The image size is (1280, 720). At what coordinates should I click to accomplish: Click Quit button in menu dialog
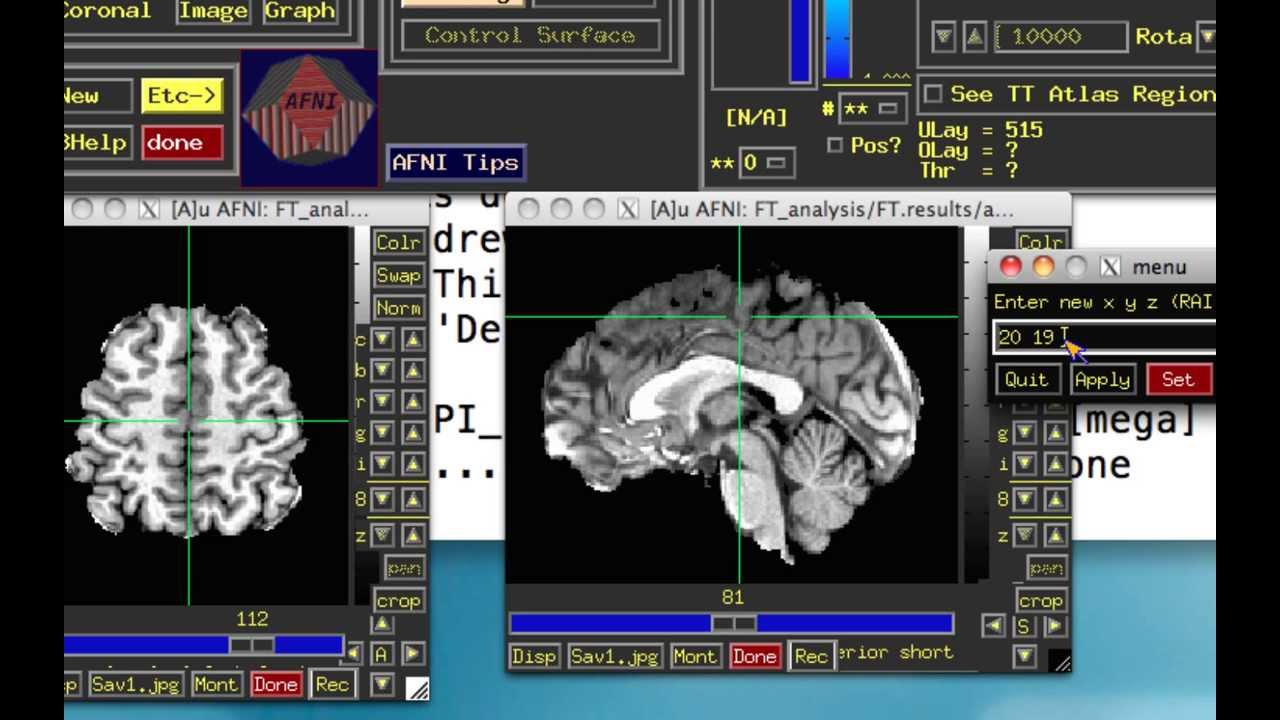point(1027,380)
